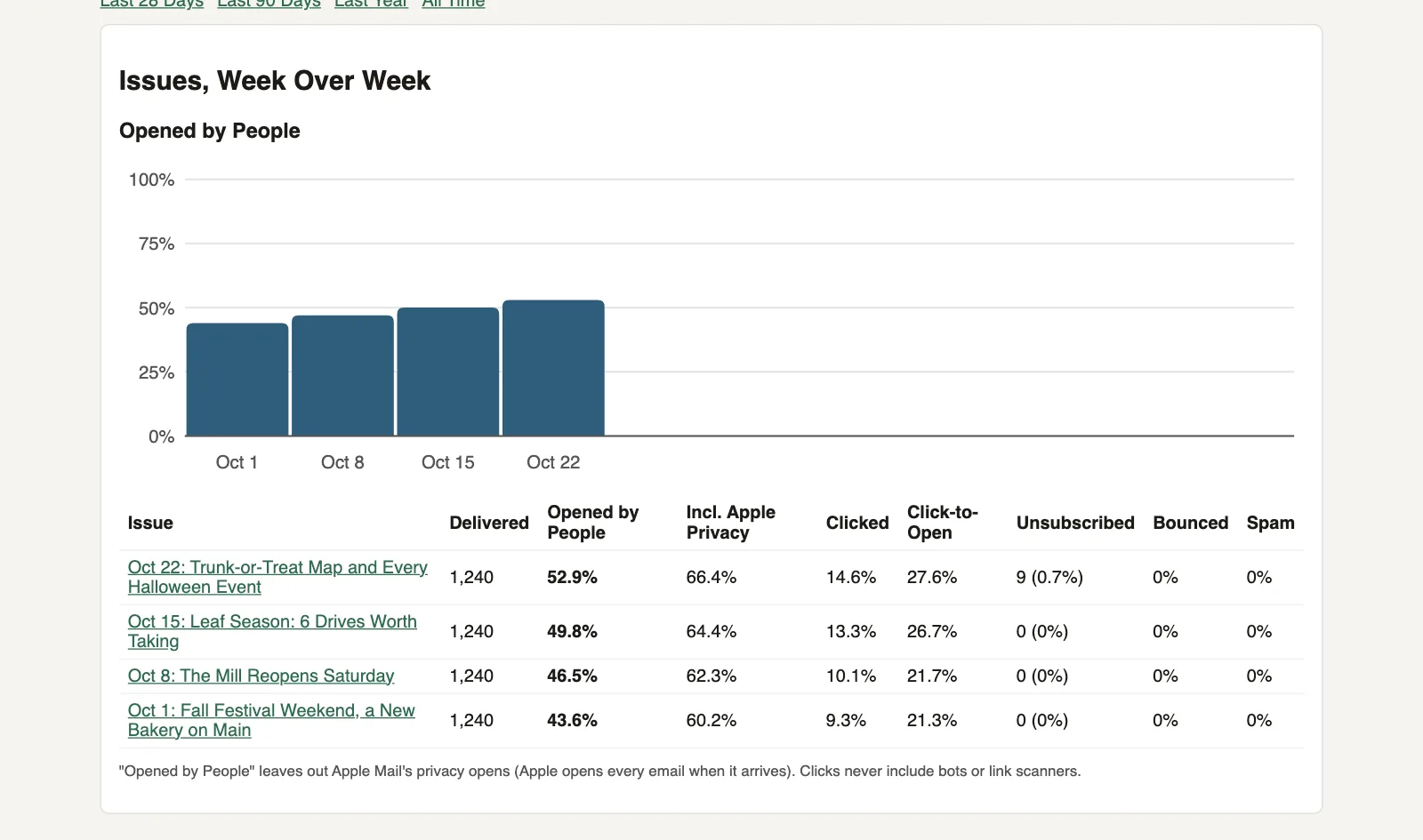Click the Oct 15 bar in the chart
The image size is (1423, 840).
[x=448, y=372]
